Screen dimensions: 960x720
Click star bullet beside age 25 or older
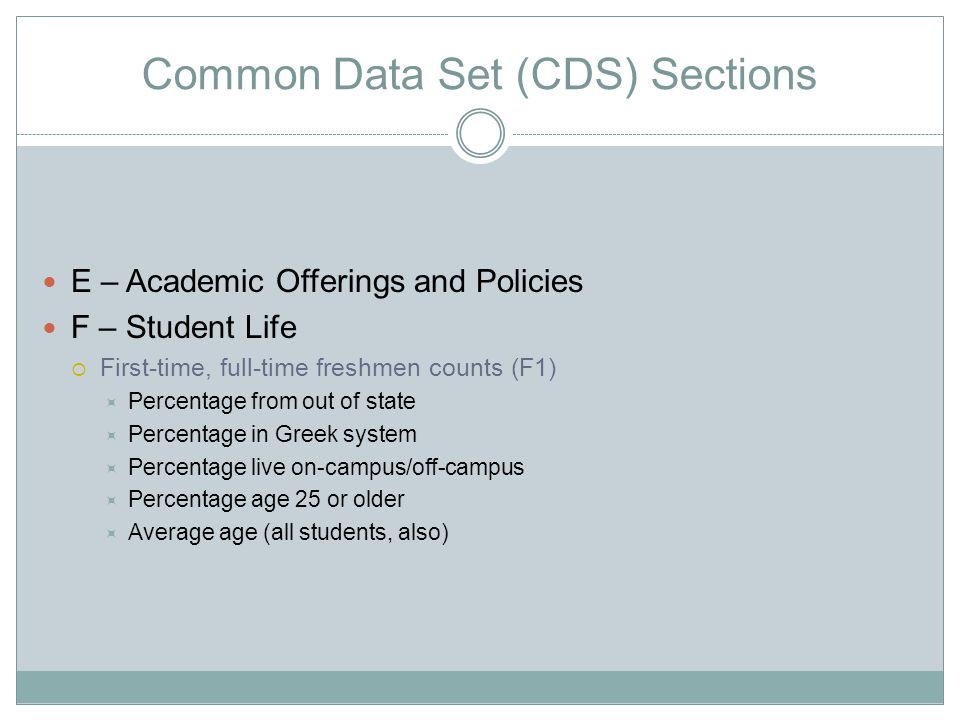coord(111,500)
